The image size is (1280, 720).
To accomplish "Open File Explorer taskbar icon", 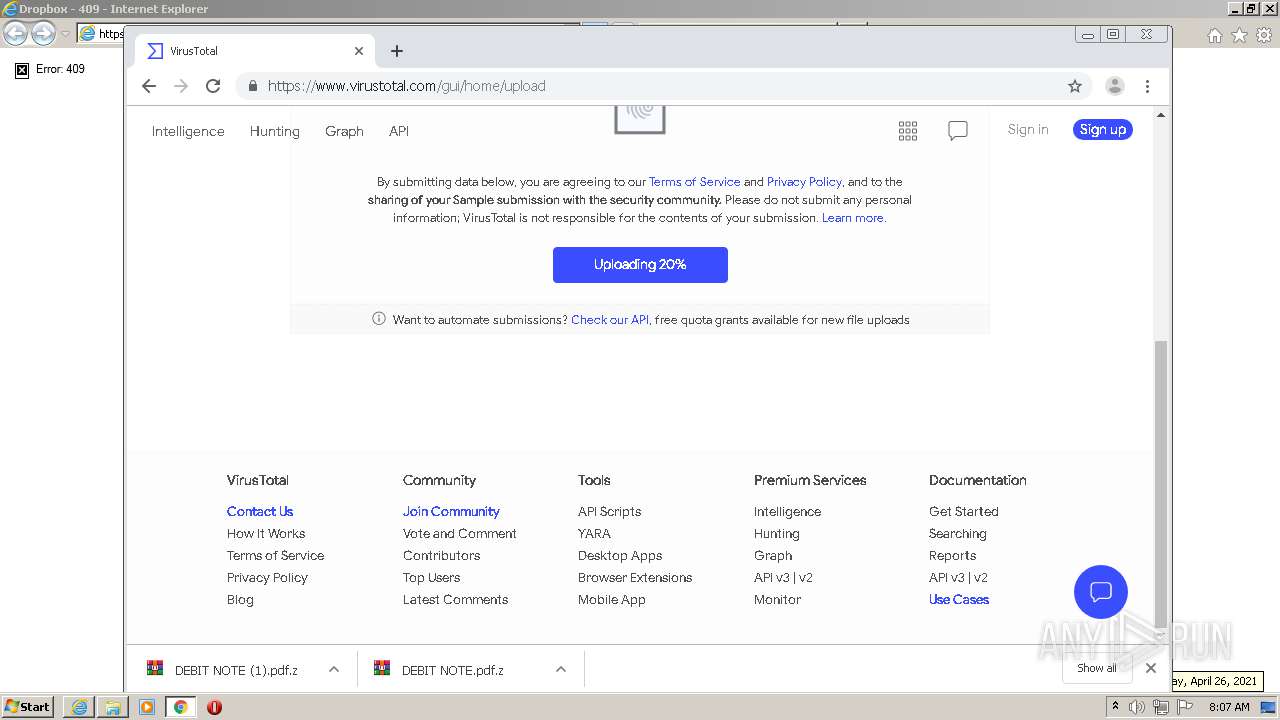I will tap(113, 707).
